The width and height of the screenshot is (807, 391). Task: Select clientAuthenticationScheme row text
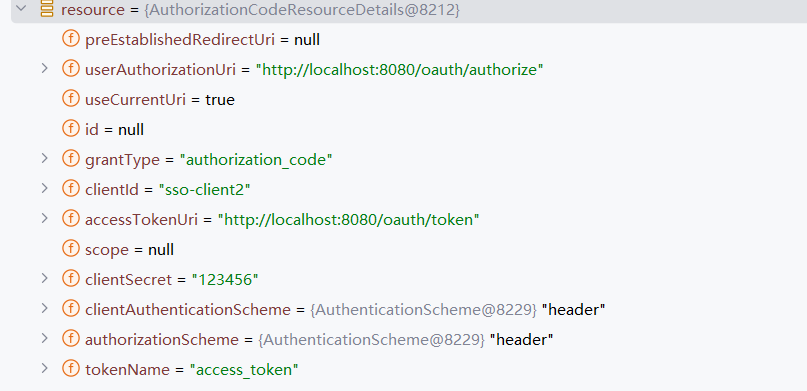tap(345, 310)
